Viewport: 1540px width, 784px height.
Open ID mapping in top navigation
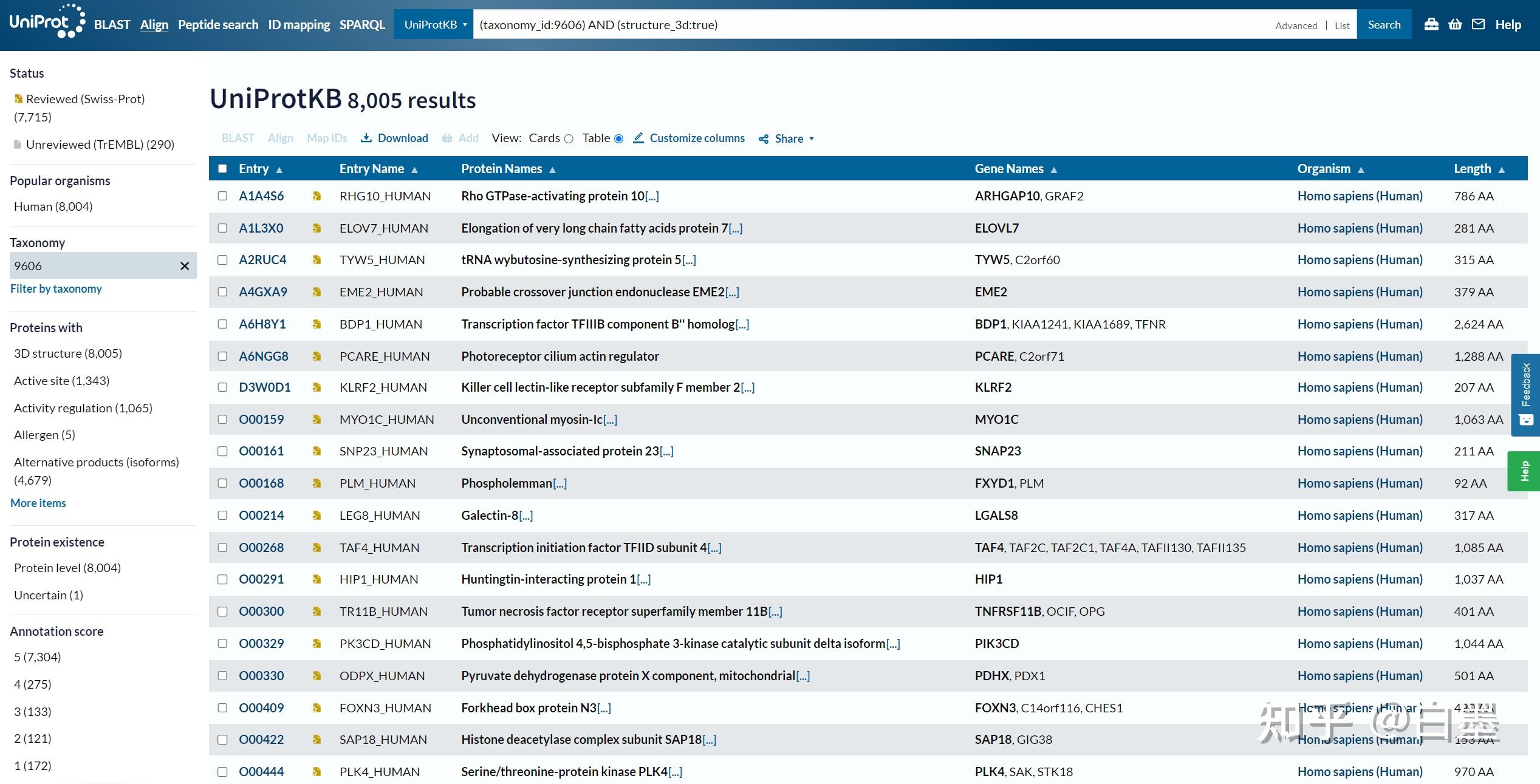point(299,25)
